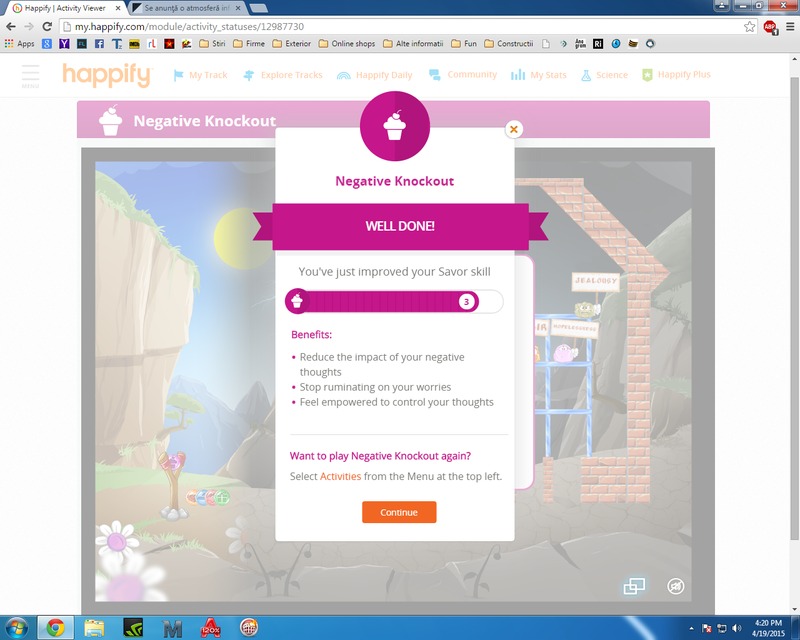Open the RI bookmark icon
The image size is (800, 640).
coord(598,44)
